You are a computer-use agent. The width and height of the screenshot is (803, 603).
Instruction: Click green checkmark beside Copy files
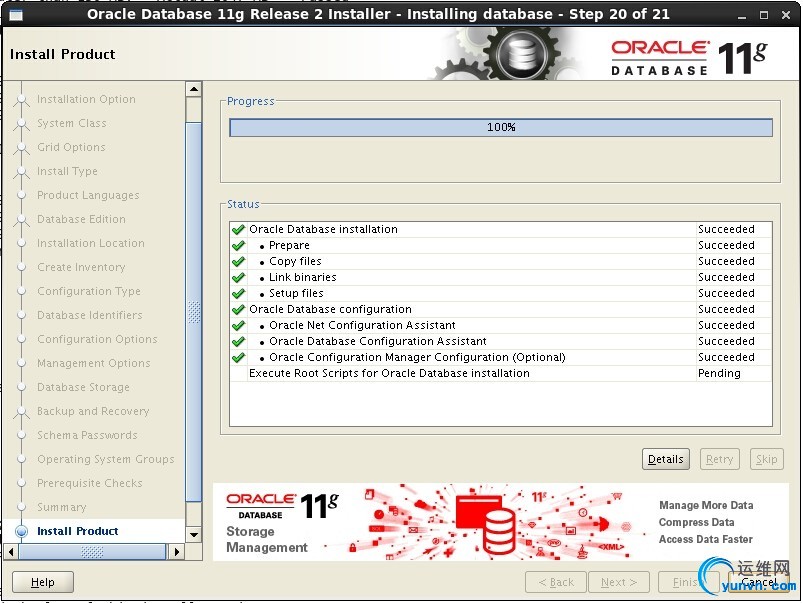pyautogui.click(x=238, y=261)
